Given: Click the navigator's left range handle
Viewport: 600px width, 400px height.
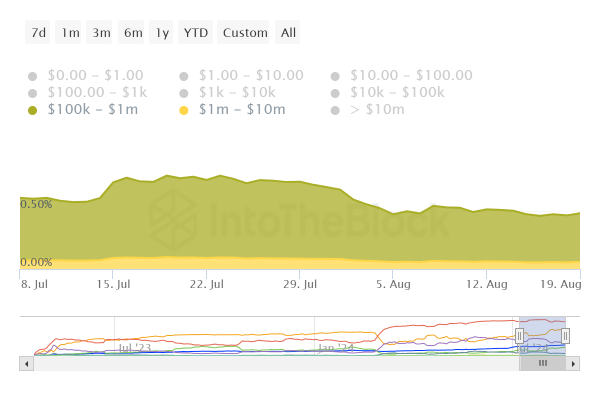Looking at the screenshot, I should (520, 336).
